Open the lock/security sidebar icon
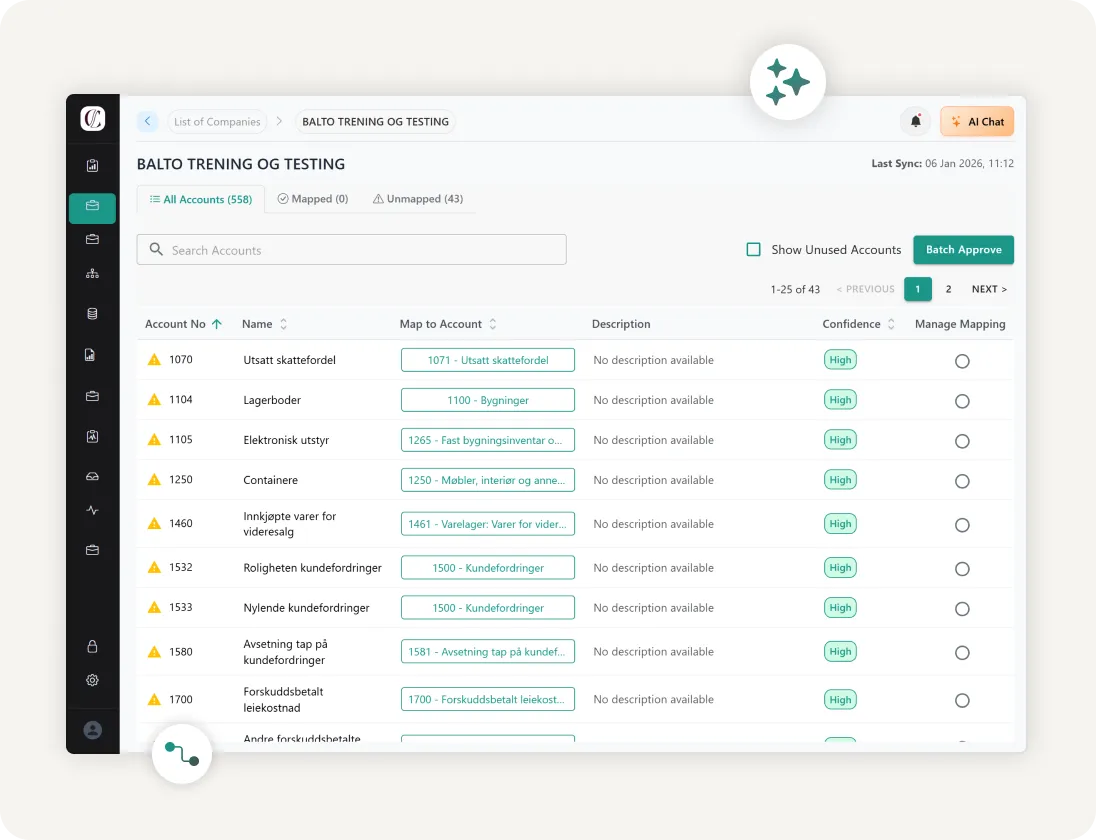Image resolution: width=1096 pixels, height=840 pixels. (x=92, y=647)
